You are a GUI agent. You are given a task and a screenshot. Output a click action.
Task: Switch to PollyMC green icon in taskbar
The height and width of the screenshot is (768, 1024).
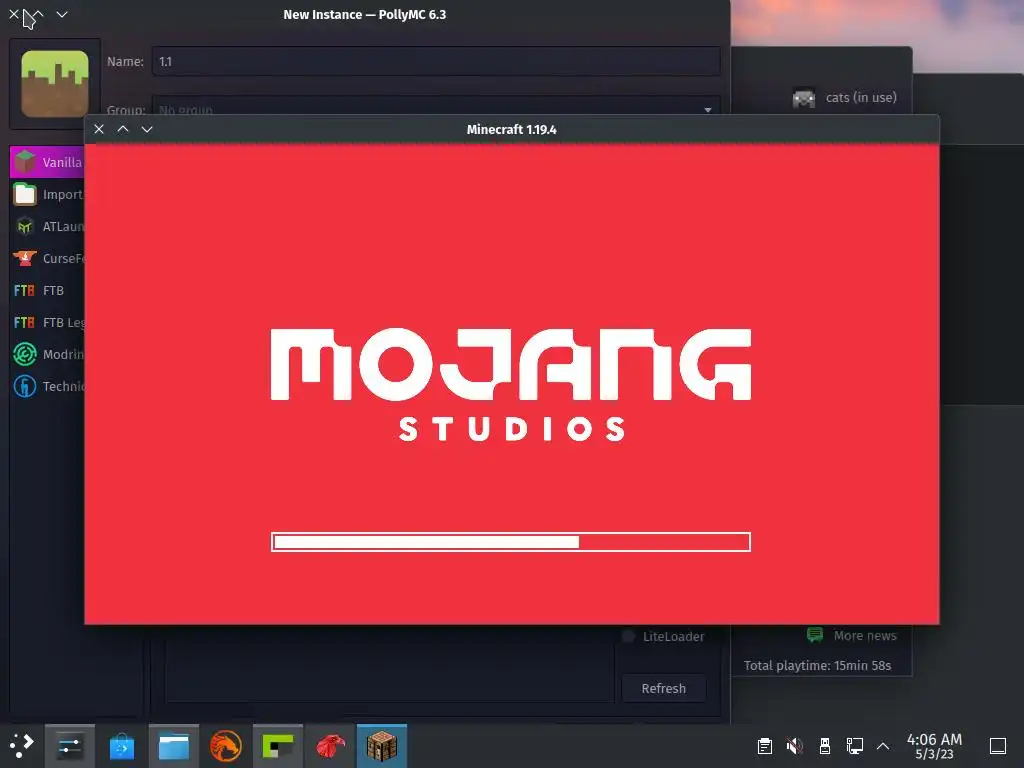[278, 745]
